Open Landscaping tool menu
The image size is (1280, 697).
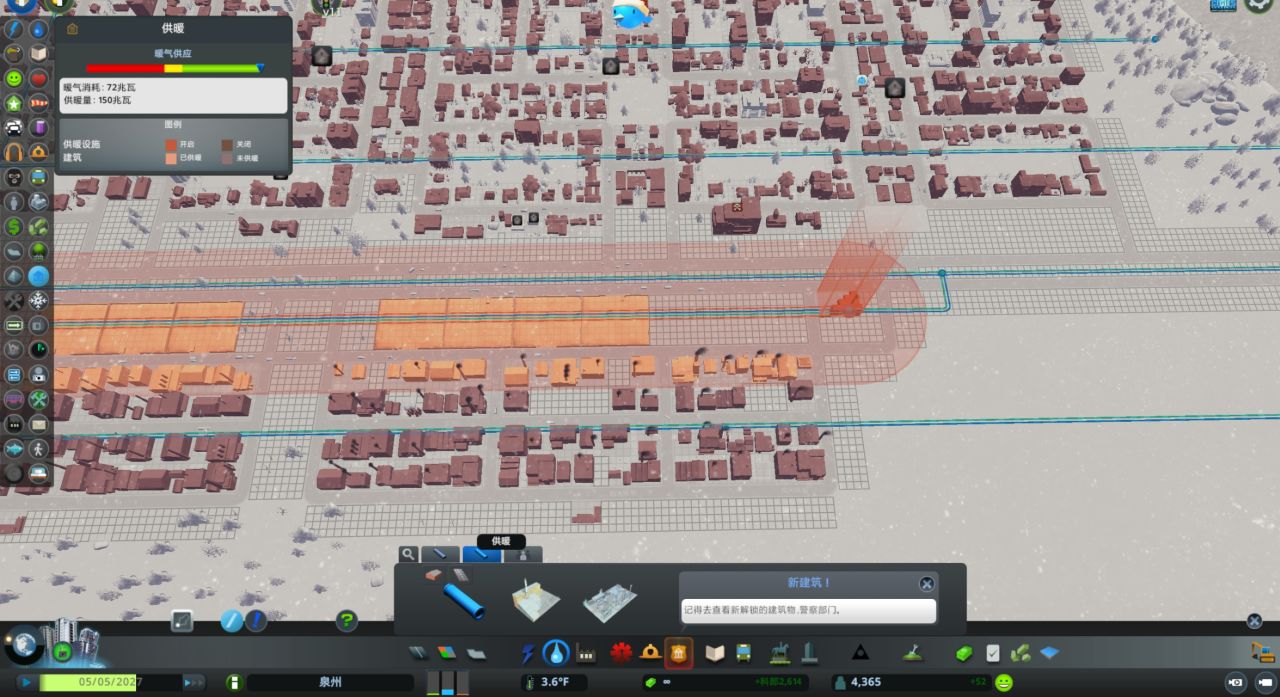(912, 653)
